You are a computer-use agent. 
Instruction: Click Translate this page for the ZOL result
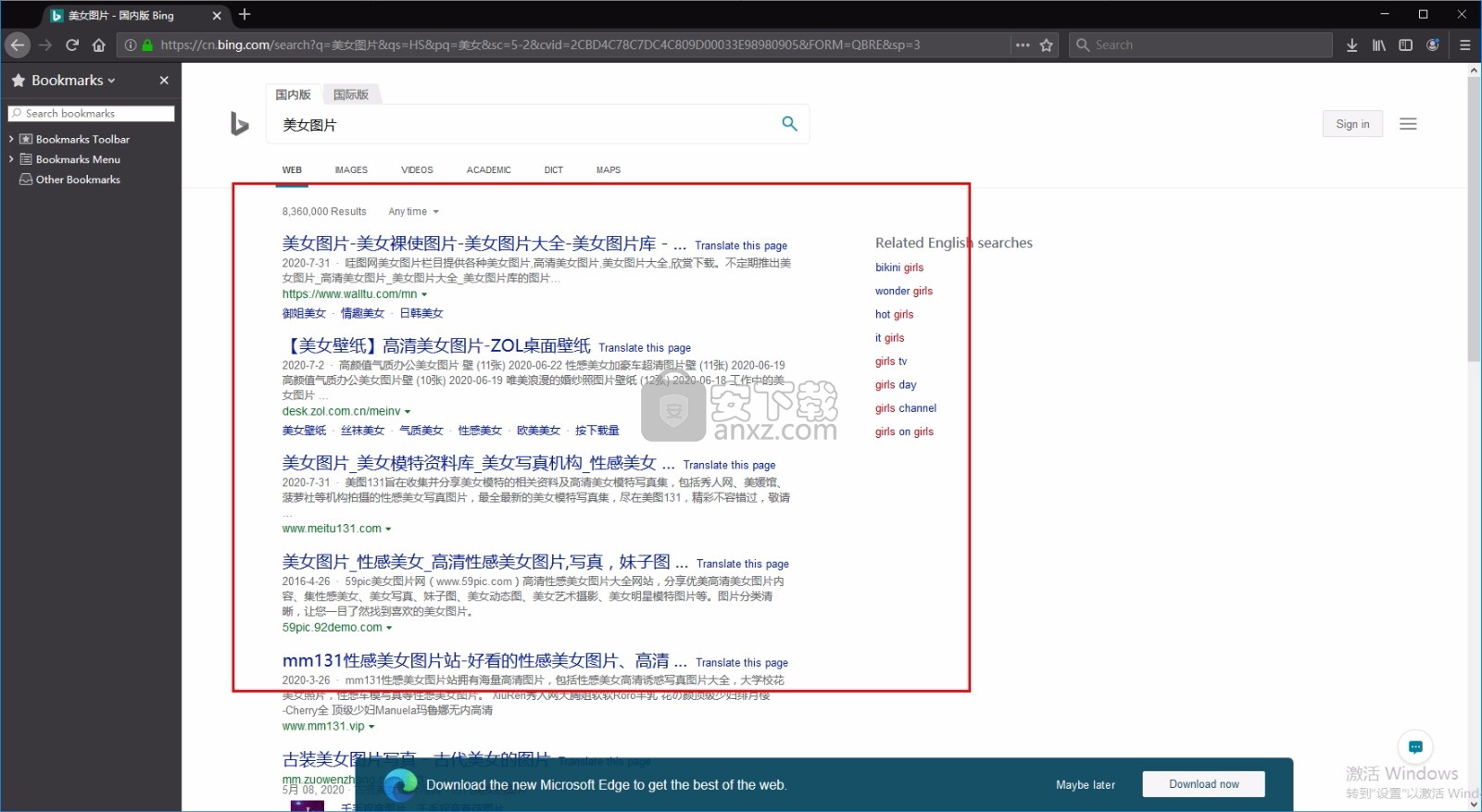tap(645, 348)
